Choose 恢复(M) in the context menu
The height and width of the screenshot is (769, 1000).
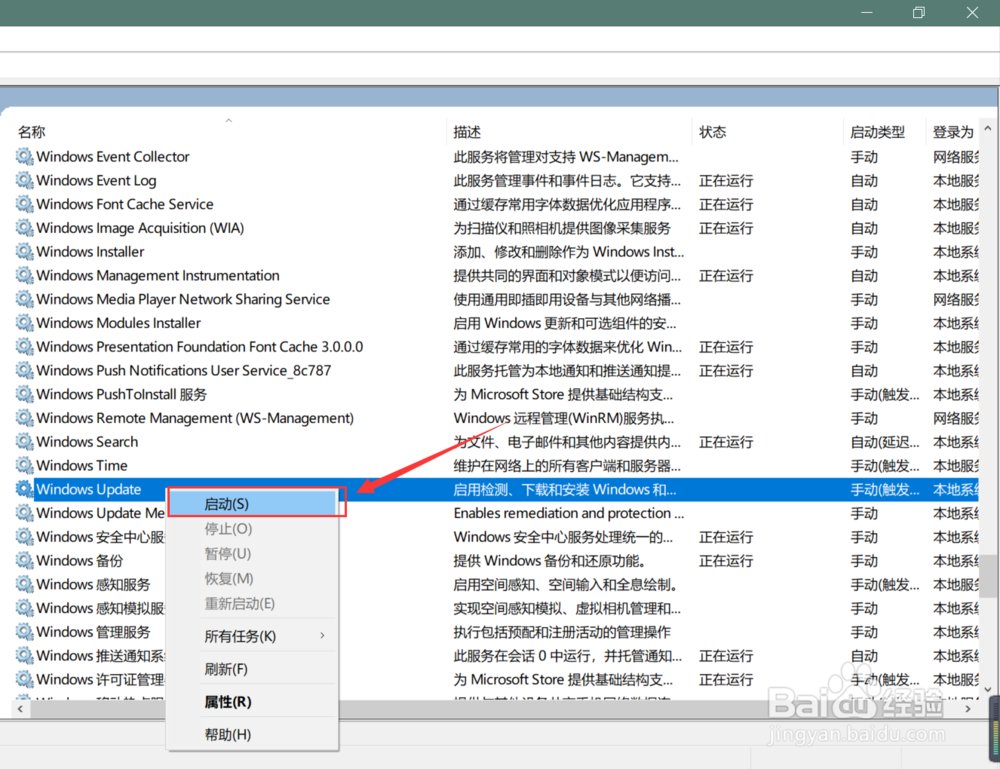(x=253, y=578)
